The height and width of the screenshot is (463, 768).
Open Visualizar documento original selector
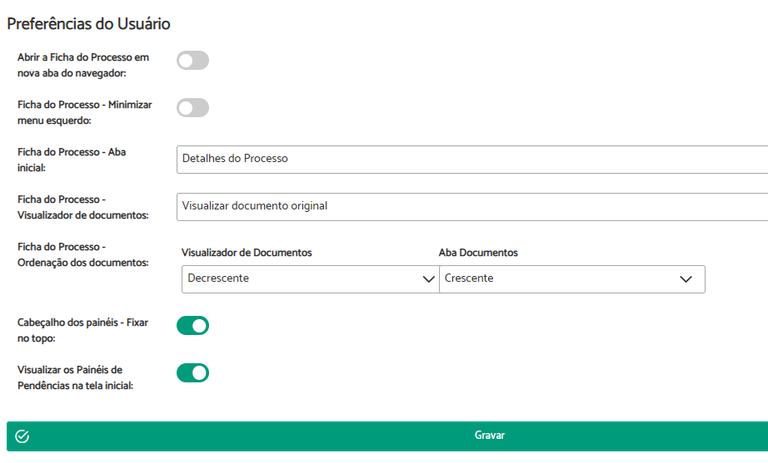pos(472,207)
